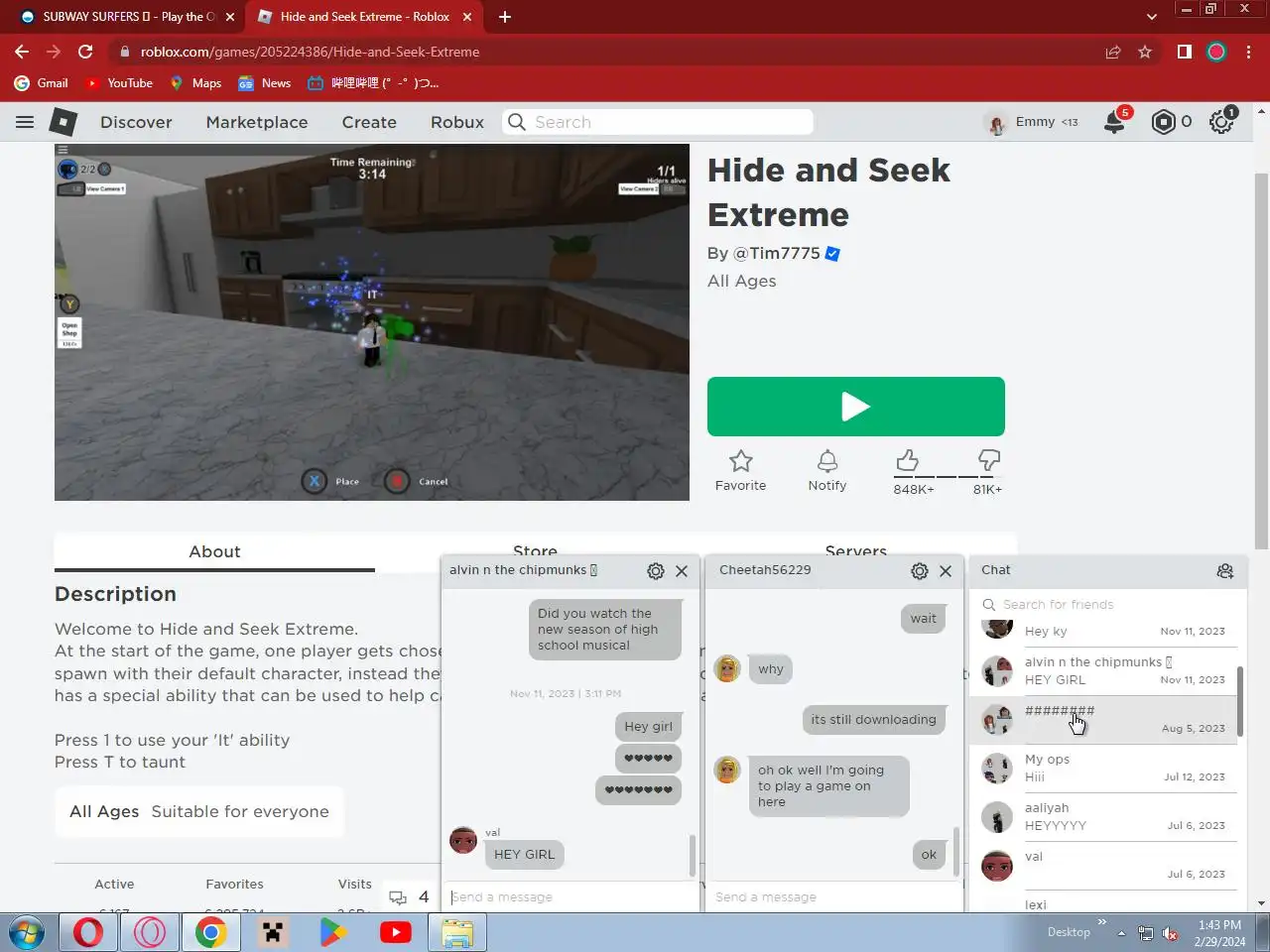Focus the Roblox Search field
This screenshot has height=952, width=1270.
point(658,122)
